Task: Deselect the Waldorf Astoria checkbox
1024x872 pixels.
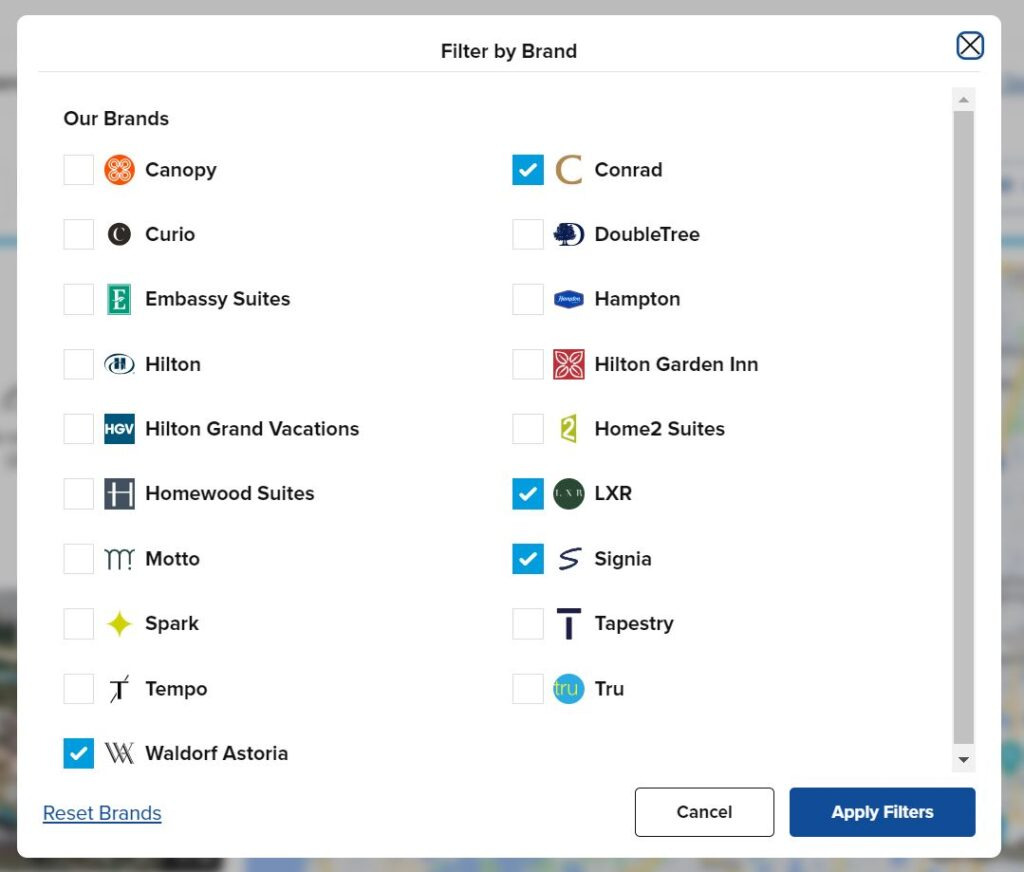Action: [x=78, y=753]
